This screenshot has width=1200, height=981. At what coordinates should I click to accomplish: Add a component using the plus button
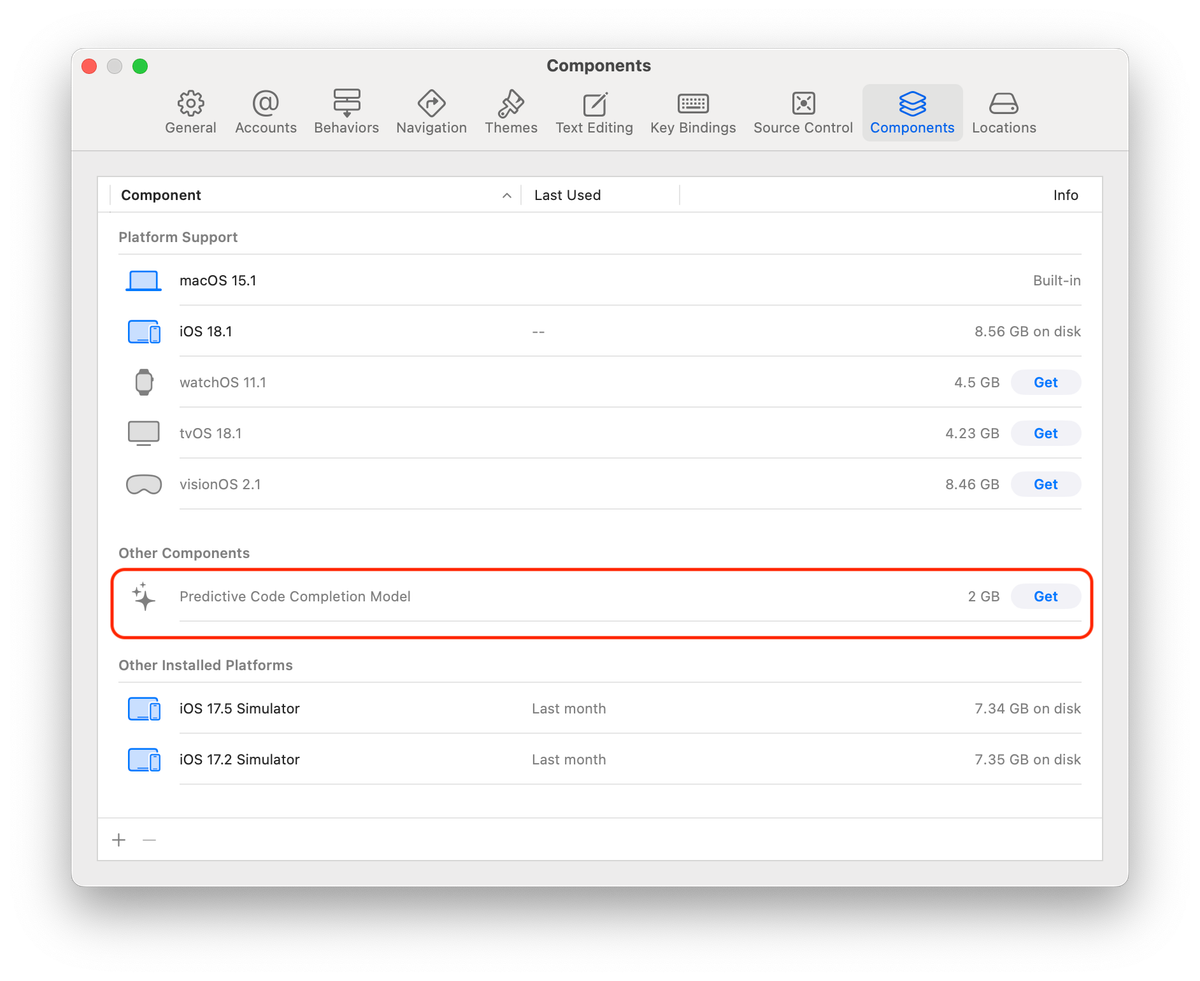(118, 840)
